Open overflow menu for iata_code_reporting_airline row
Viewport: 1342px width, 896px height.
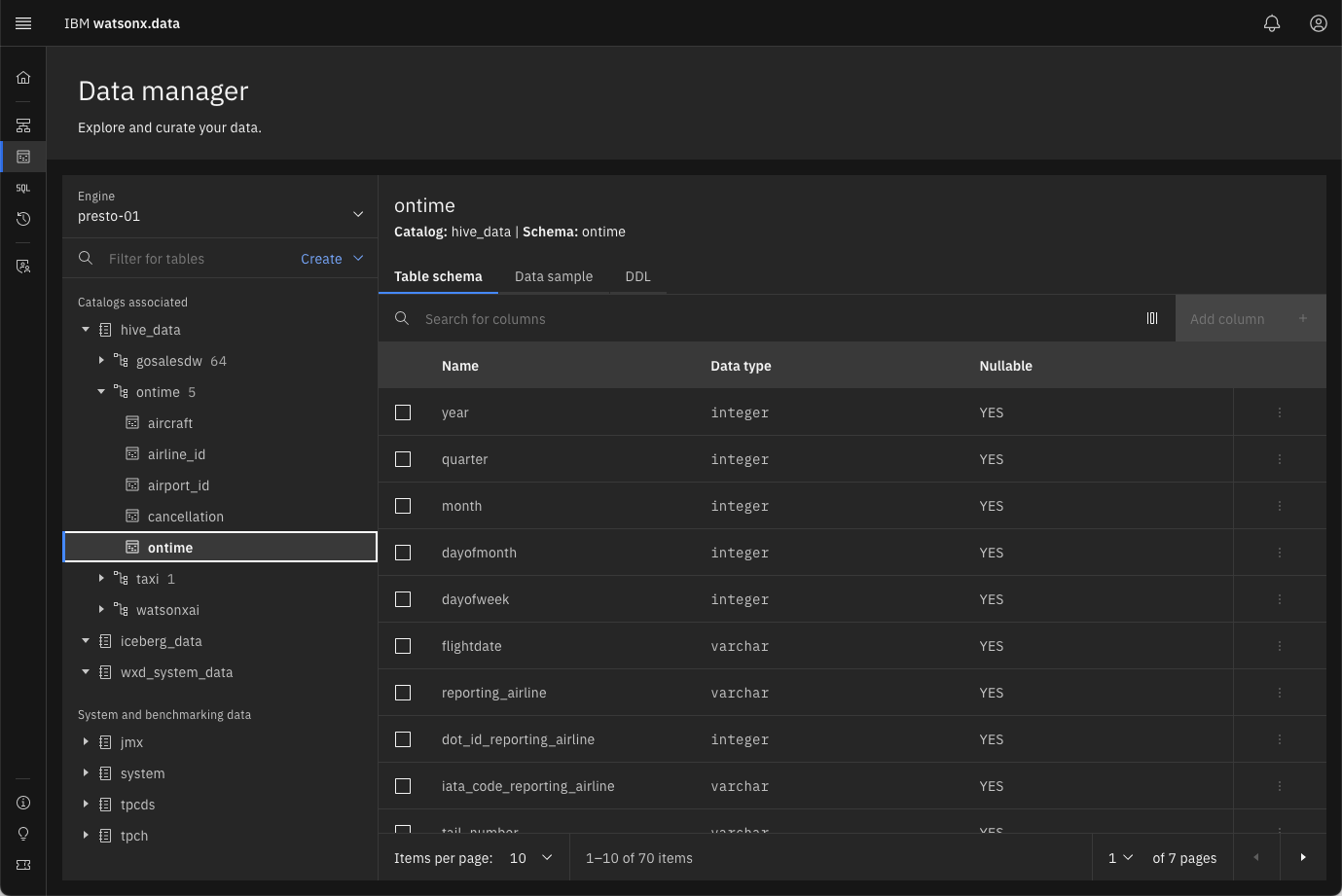1280,786
